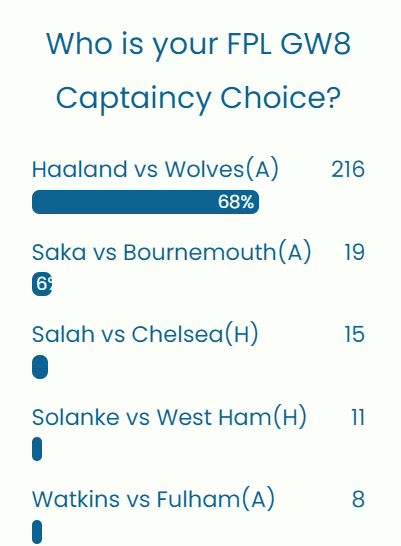This screenshot has height=546, width=401.
Task: Select the Solanke vs West Ham(H) option
Action: pos(169,417)
